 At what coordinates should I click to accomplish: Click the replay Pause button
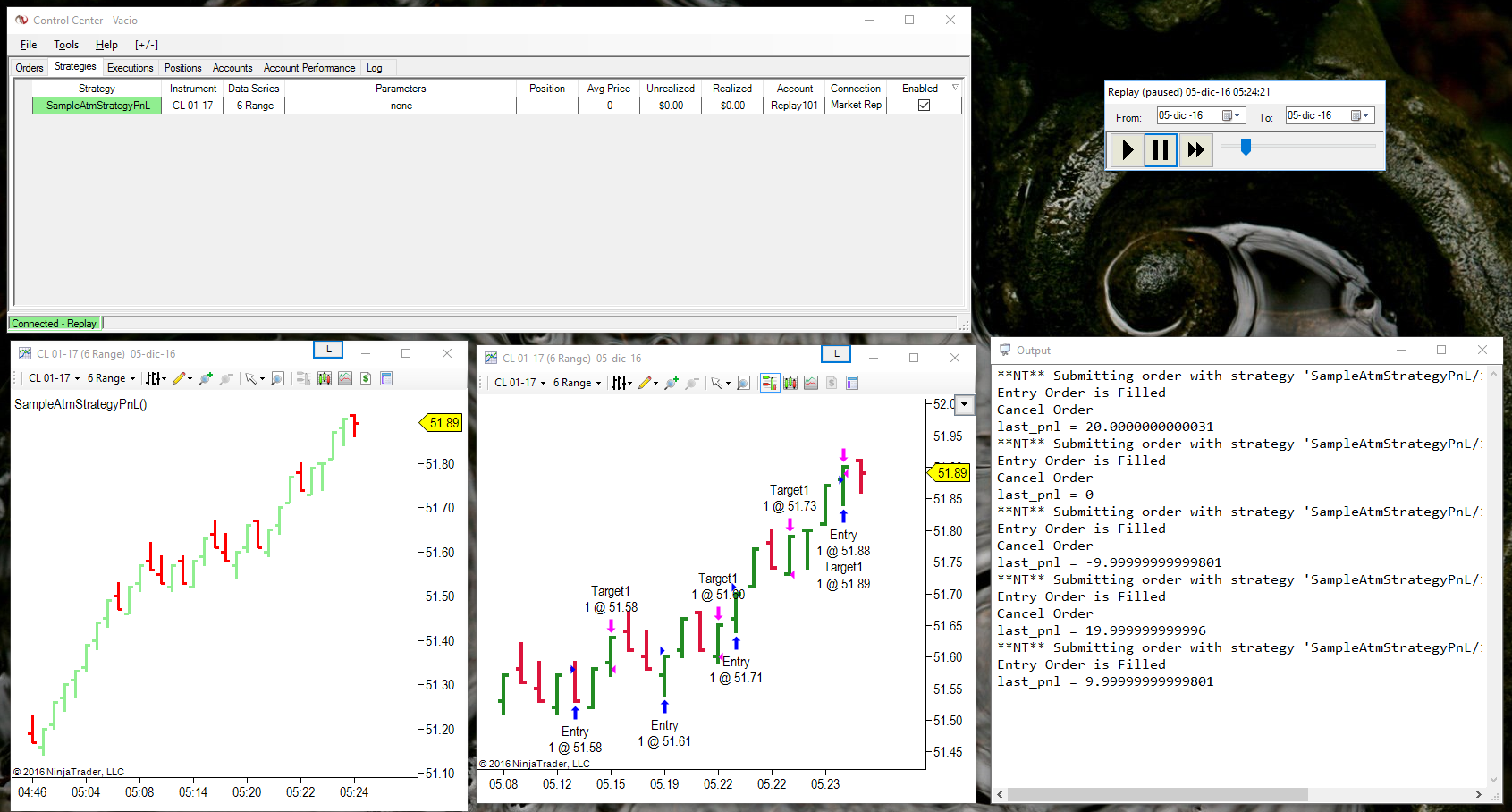[x=1161, y=149]
